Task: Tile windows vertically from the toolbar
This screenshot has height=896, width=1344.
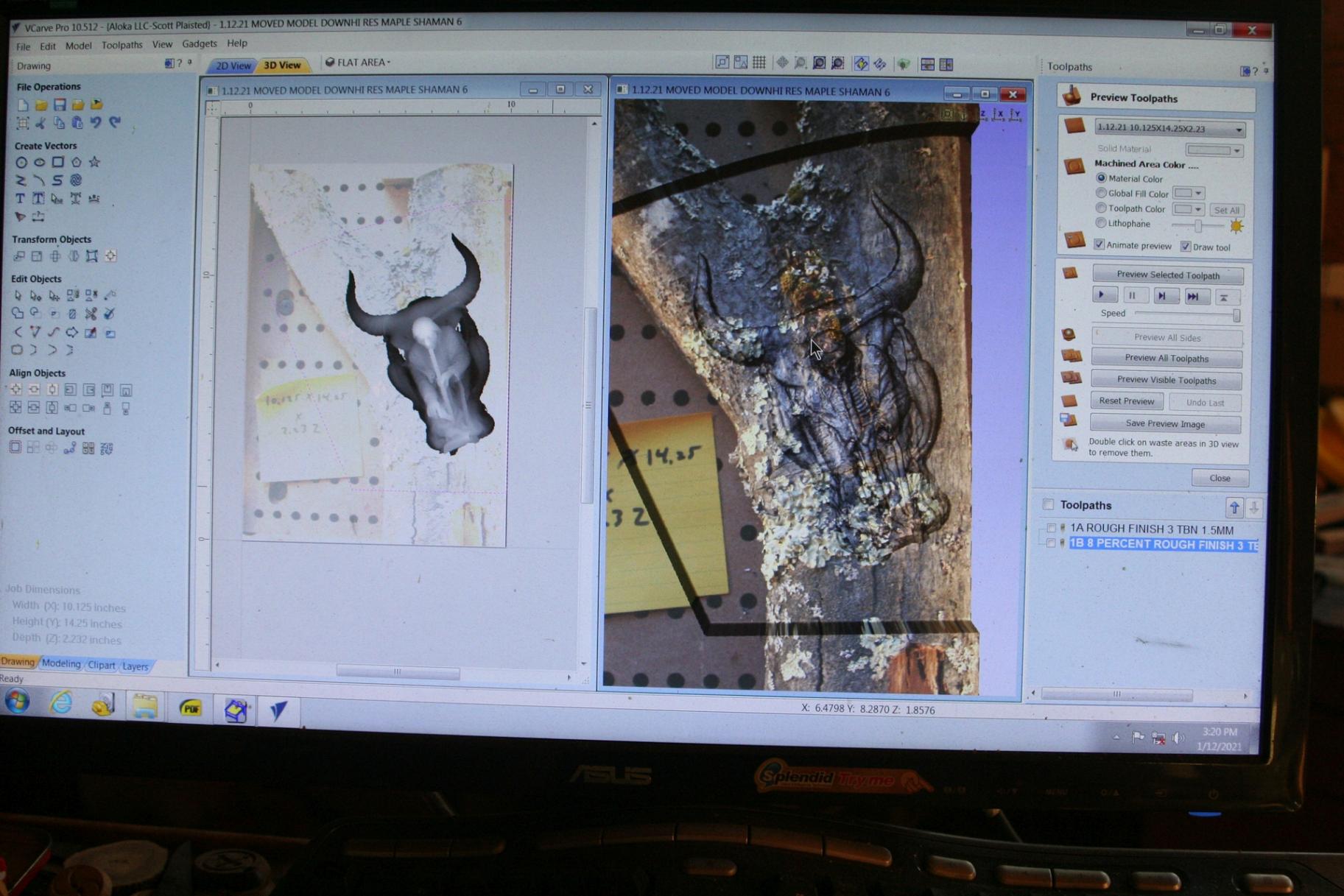Action: [946, 65]
